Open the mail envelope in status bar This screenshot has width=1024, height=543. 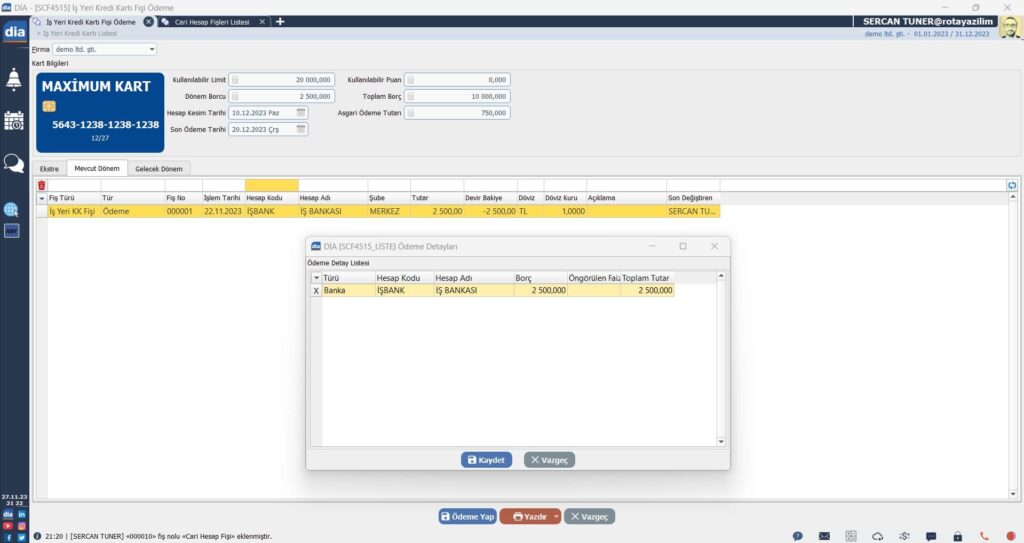pyautogui.click(x=824, y=536)
